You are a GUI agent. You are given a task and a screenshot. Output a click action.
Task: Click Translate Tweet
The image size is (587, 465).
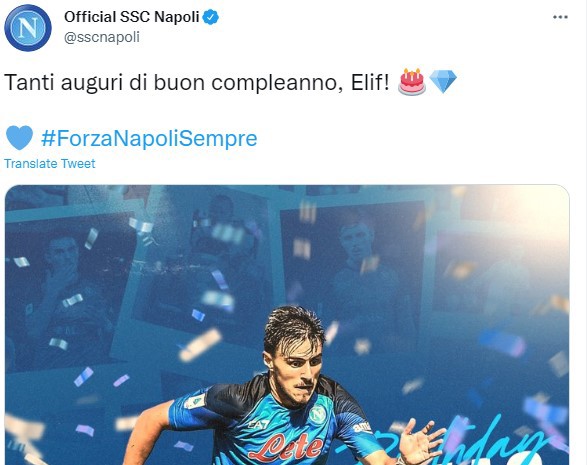[x=50, y=164]
